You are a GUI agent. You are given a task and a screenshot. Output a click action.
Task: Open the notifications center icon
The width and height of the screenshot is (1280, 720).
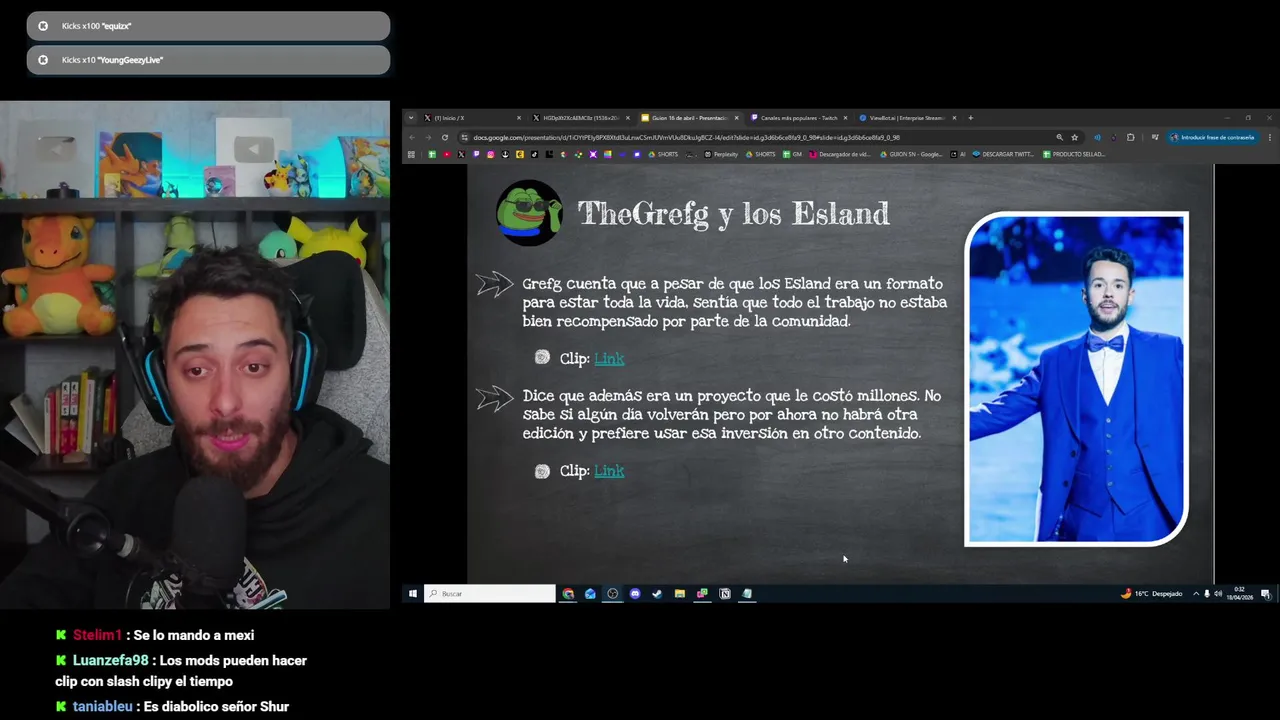coord(1266,594)
